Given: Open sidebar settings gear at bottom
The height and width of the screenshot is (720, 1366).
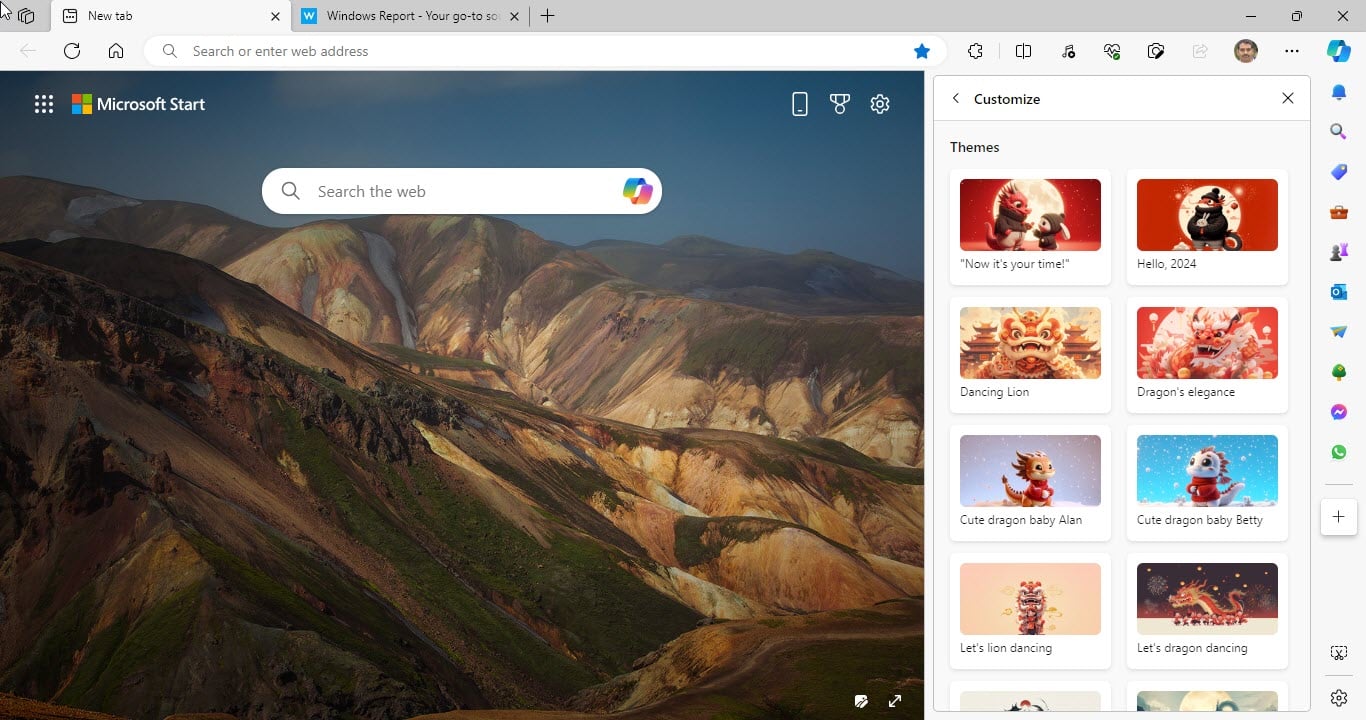Looking at the screenshot, I should (x=1339, y=698).
